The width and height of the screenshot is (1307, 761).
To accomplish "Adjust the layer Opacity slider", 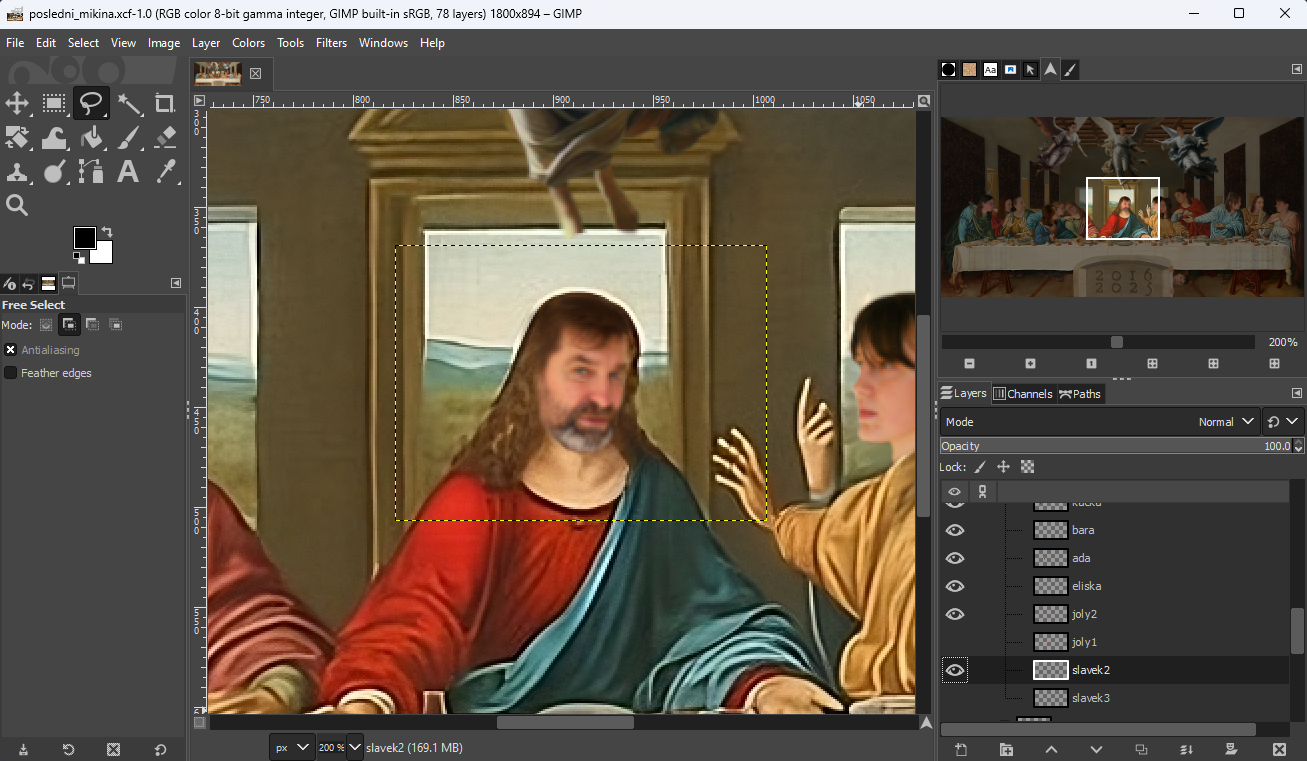I will pyautogui.click(x=1116, y=446).
